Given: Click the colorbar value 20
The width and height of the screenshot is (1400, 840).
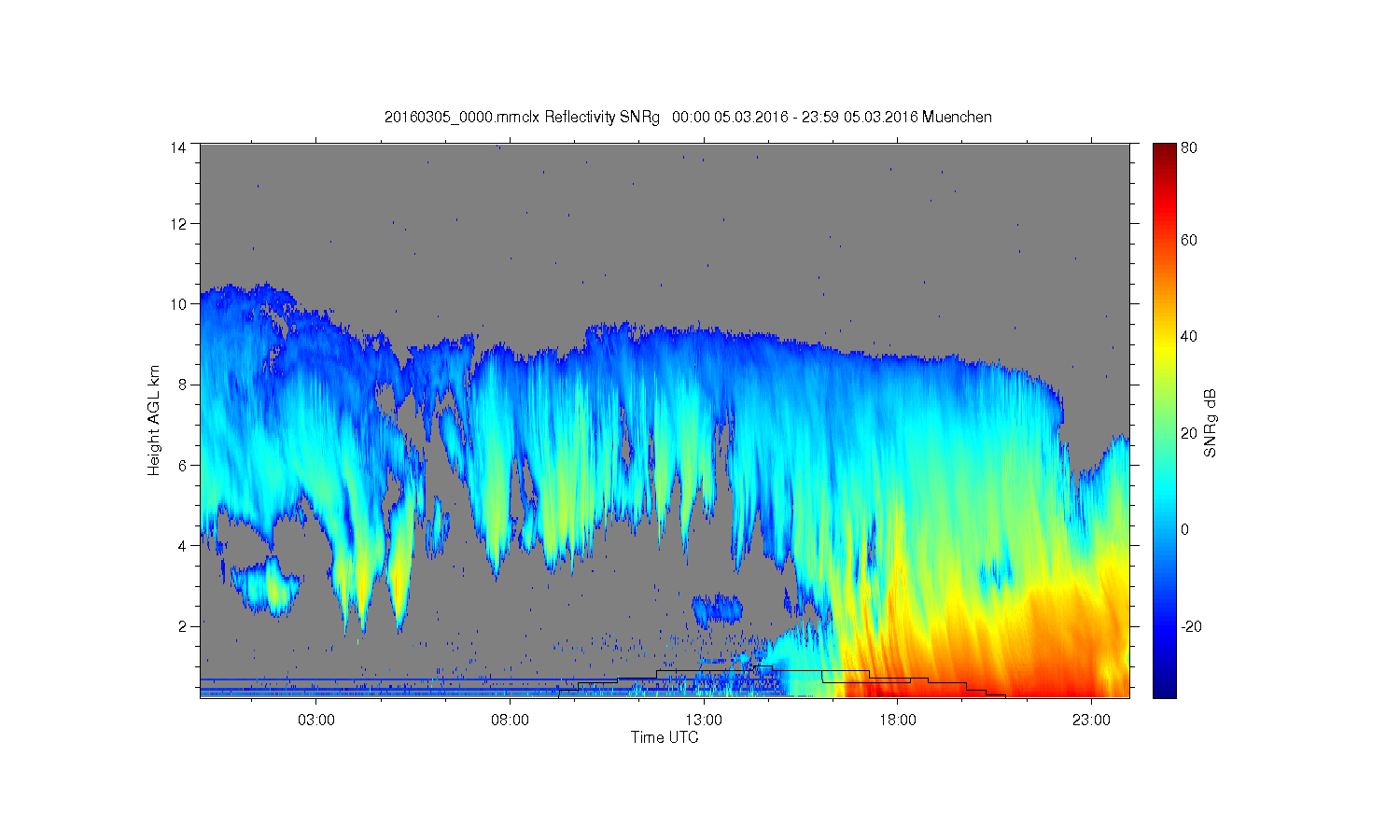Looking at the screenshot, I should click(1189, 433).
